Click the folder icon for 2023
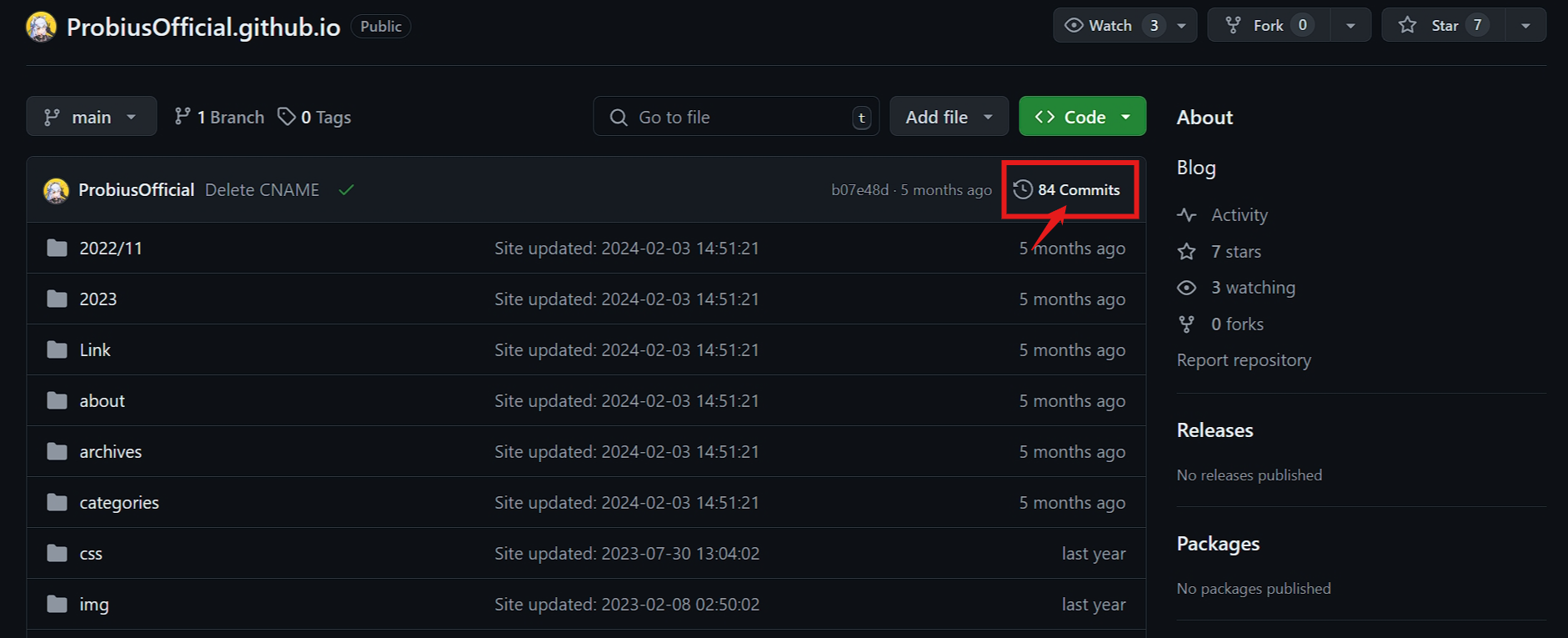This screenshot has width=1568, height=638. [x=57, y=299]
